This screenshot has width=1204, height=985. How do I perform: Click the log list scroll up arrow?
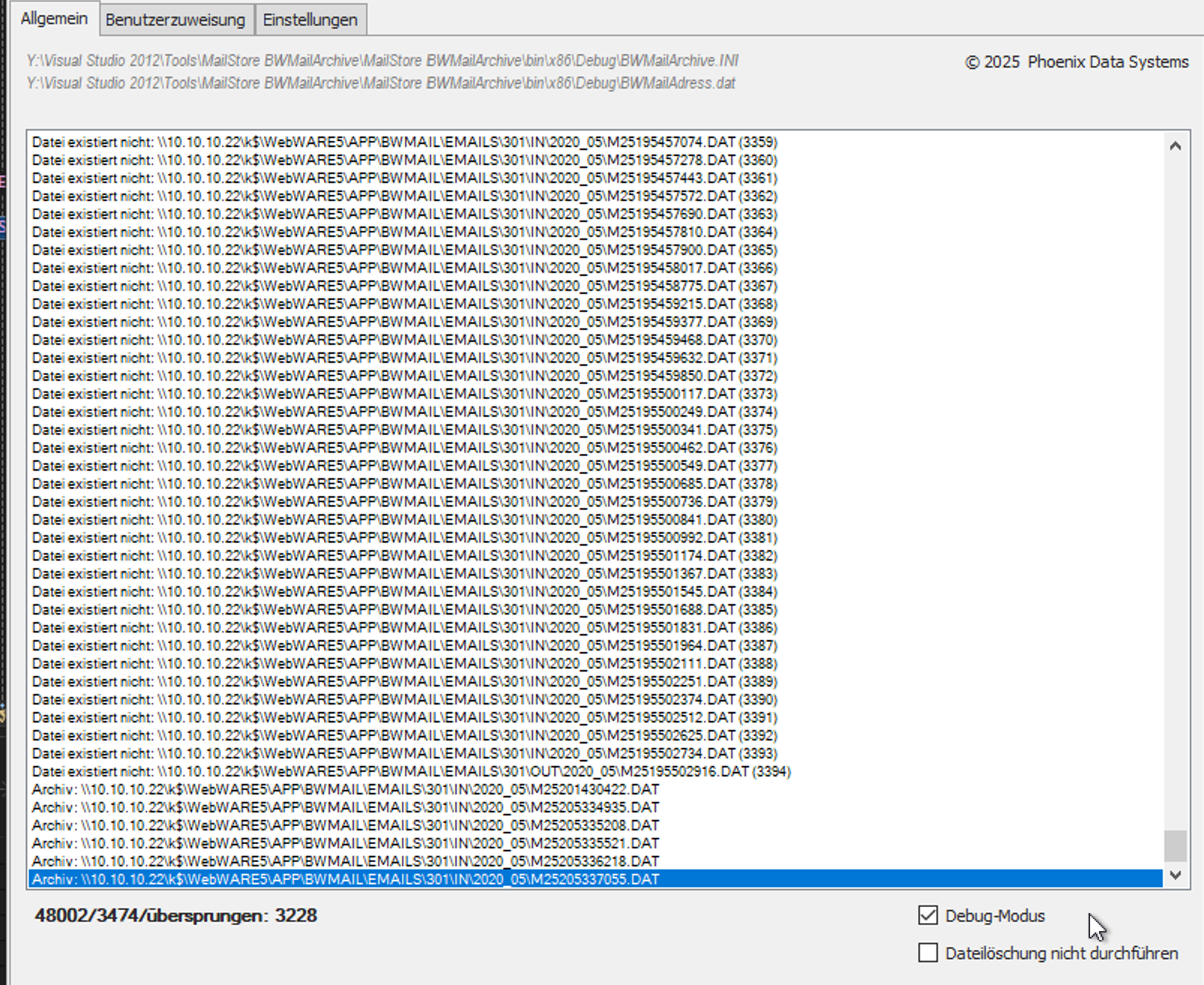pos(1175,146)
